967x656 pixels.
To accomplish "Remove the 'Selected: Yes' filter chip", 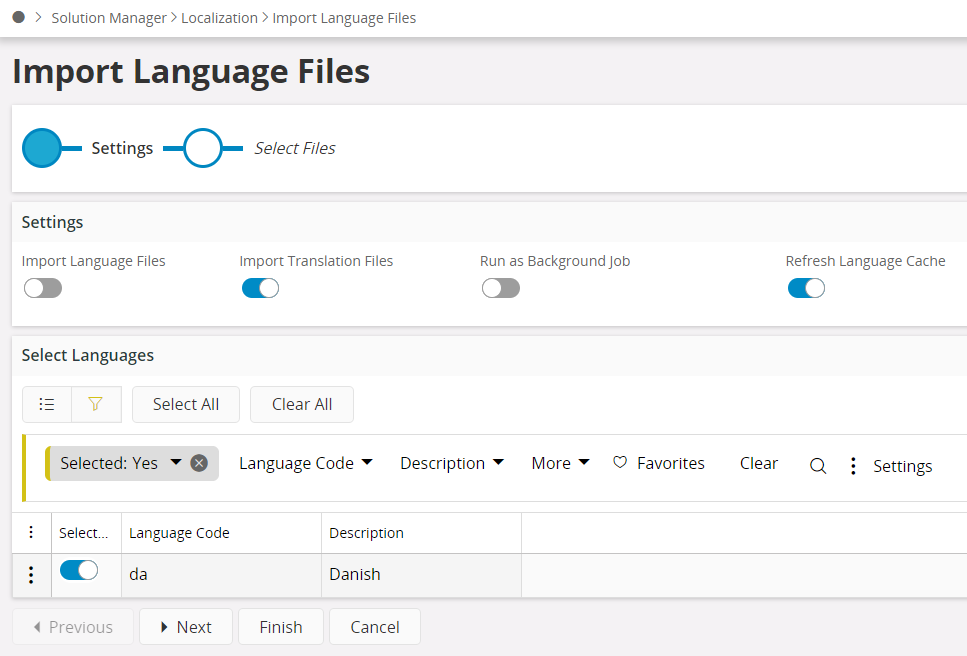I will pyautogui.click(x=199, y=463).
